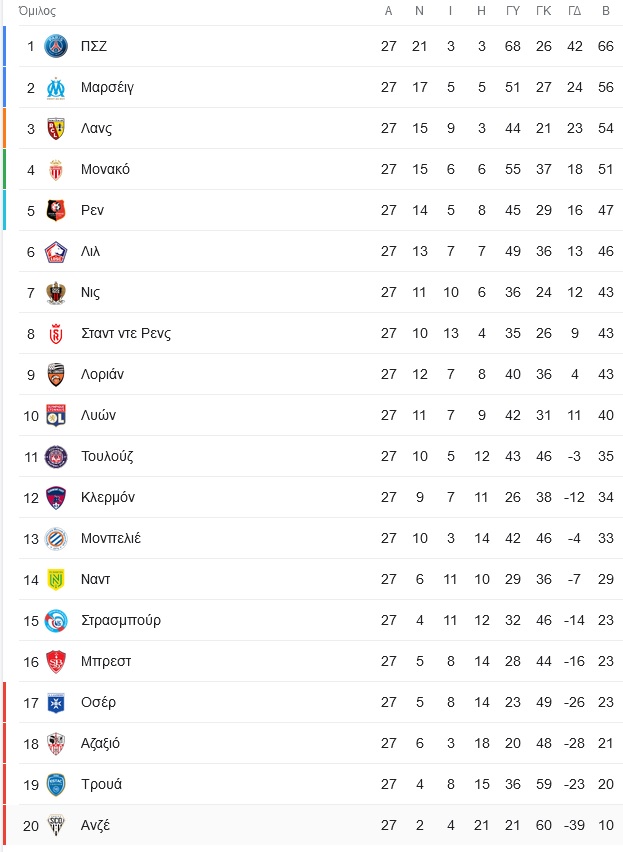
Task: Click the Μονακό team badge
Action: (56, 170)
